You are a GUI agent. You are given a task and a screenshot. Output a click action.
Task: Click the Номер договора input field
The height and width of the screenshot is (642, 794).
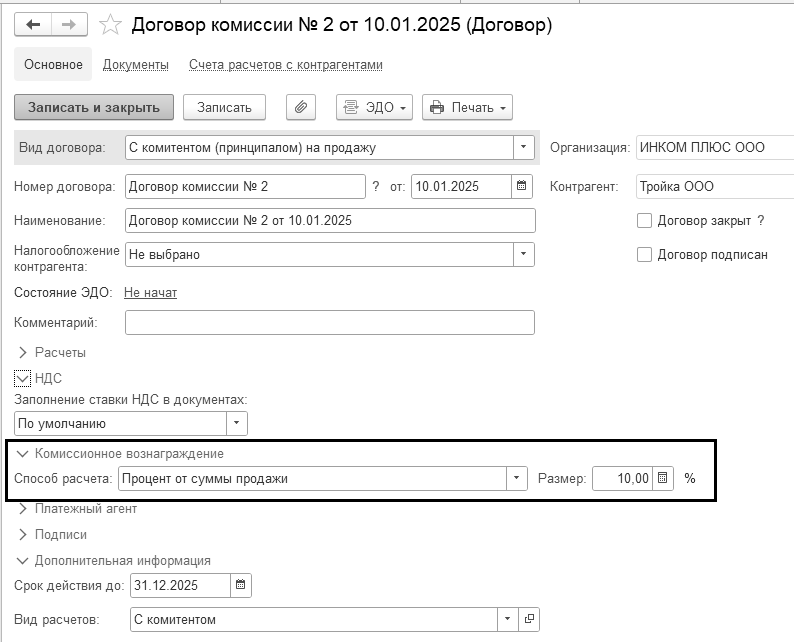click(245, 186)
